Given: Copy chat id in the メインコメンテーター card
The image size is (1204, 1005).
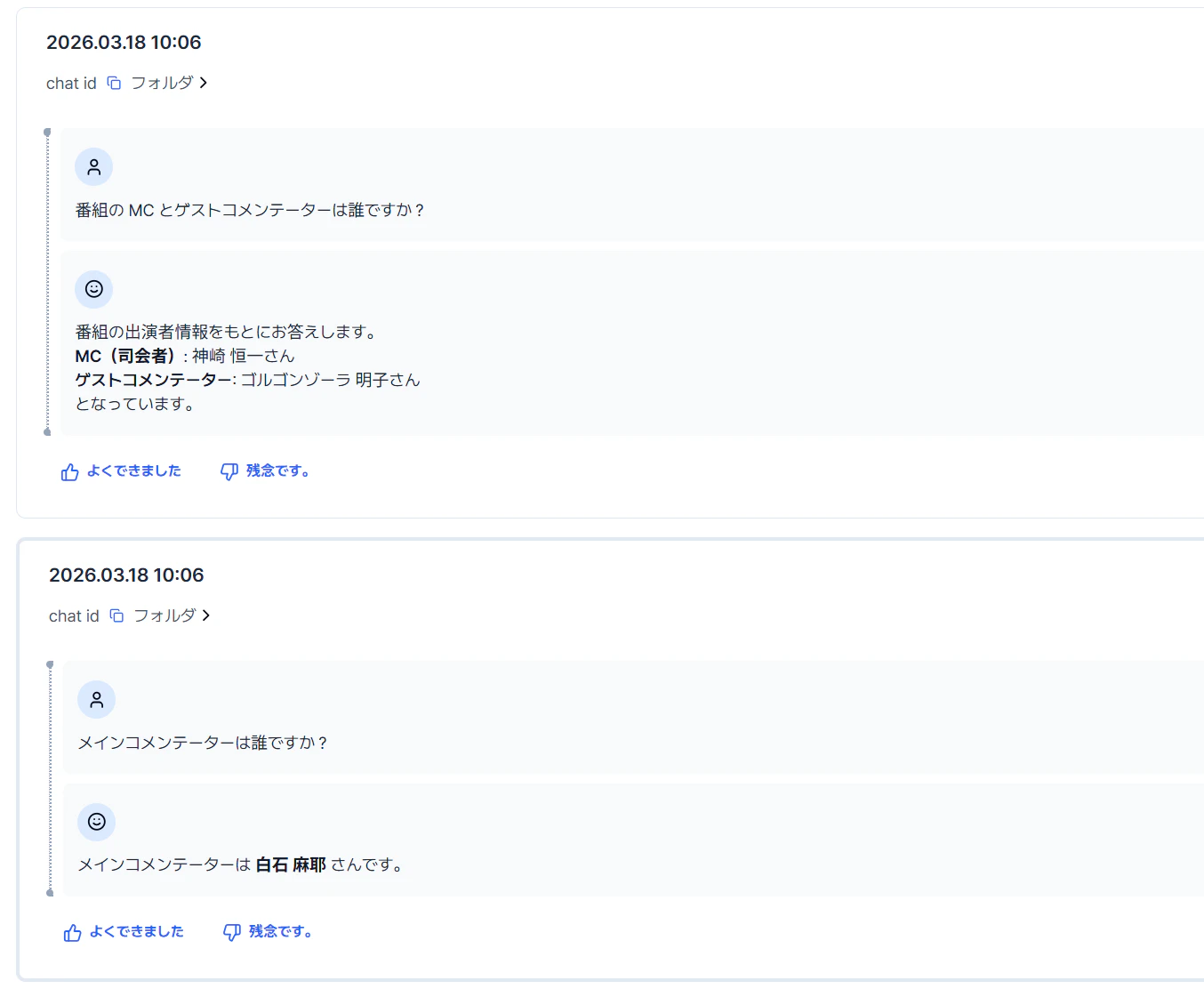Looking at the screenshot, I should [x=116, y=615].
